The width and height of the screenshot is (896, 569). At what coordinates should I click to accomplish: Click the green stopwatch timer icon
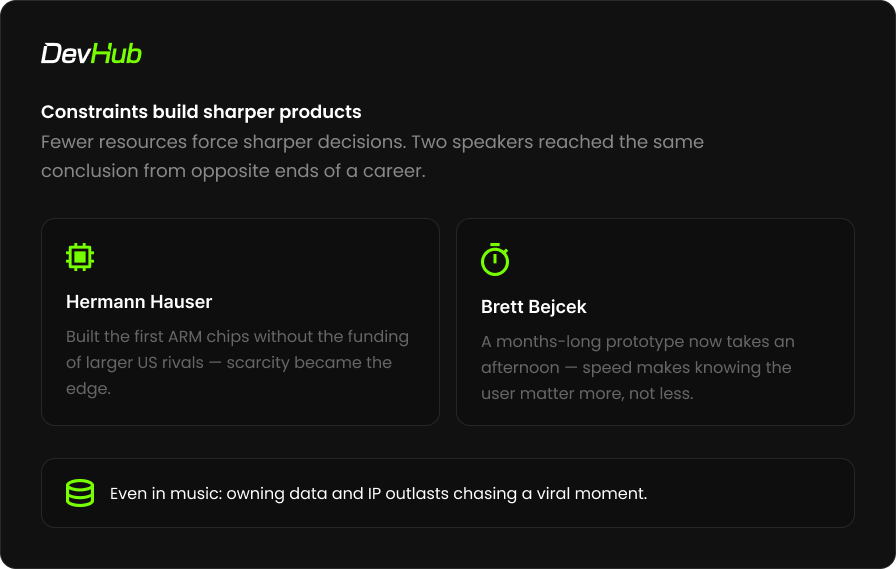[495, 259]
